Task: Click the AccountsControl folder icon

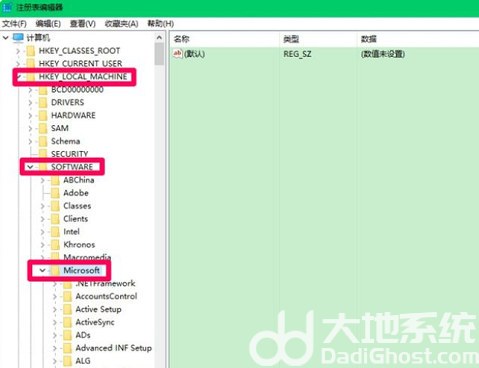Action: click(x=68, y=296)
